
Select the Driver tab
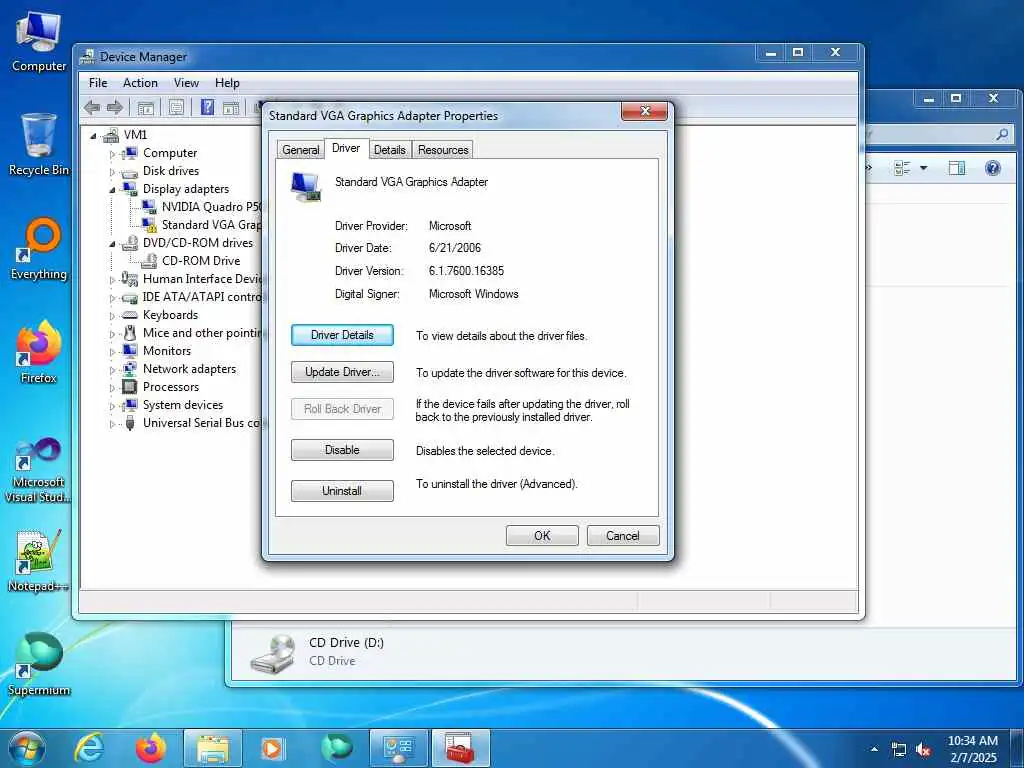tap(346, 148)
